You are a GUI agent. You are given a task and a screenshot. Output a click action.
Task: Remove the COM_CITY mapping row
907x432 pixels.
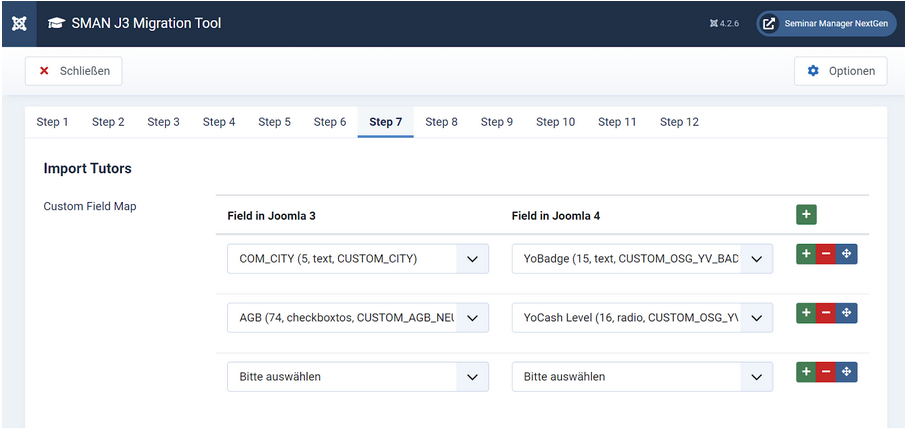pos(826,255)
